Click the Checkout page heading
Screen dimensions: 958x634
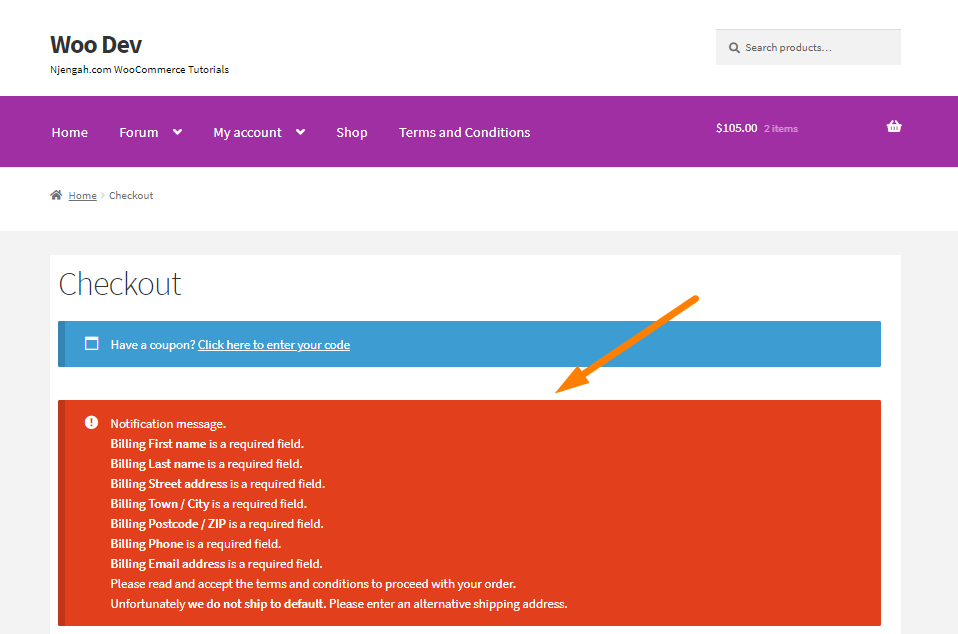pos(120,284)
